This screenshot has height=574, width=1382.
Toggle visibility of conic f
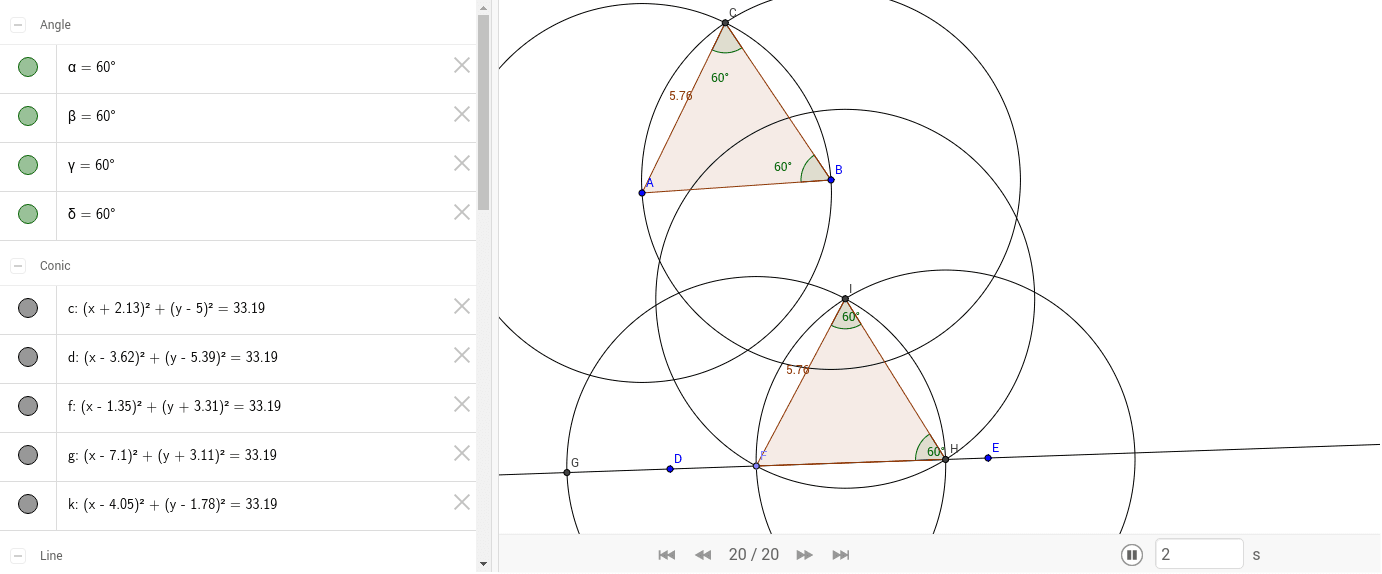point(28,406)
